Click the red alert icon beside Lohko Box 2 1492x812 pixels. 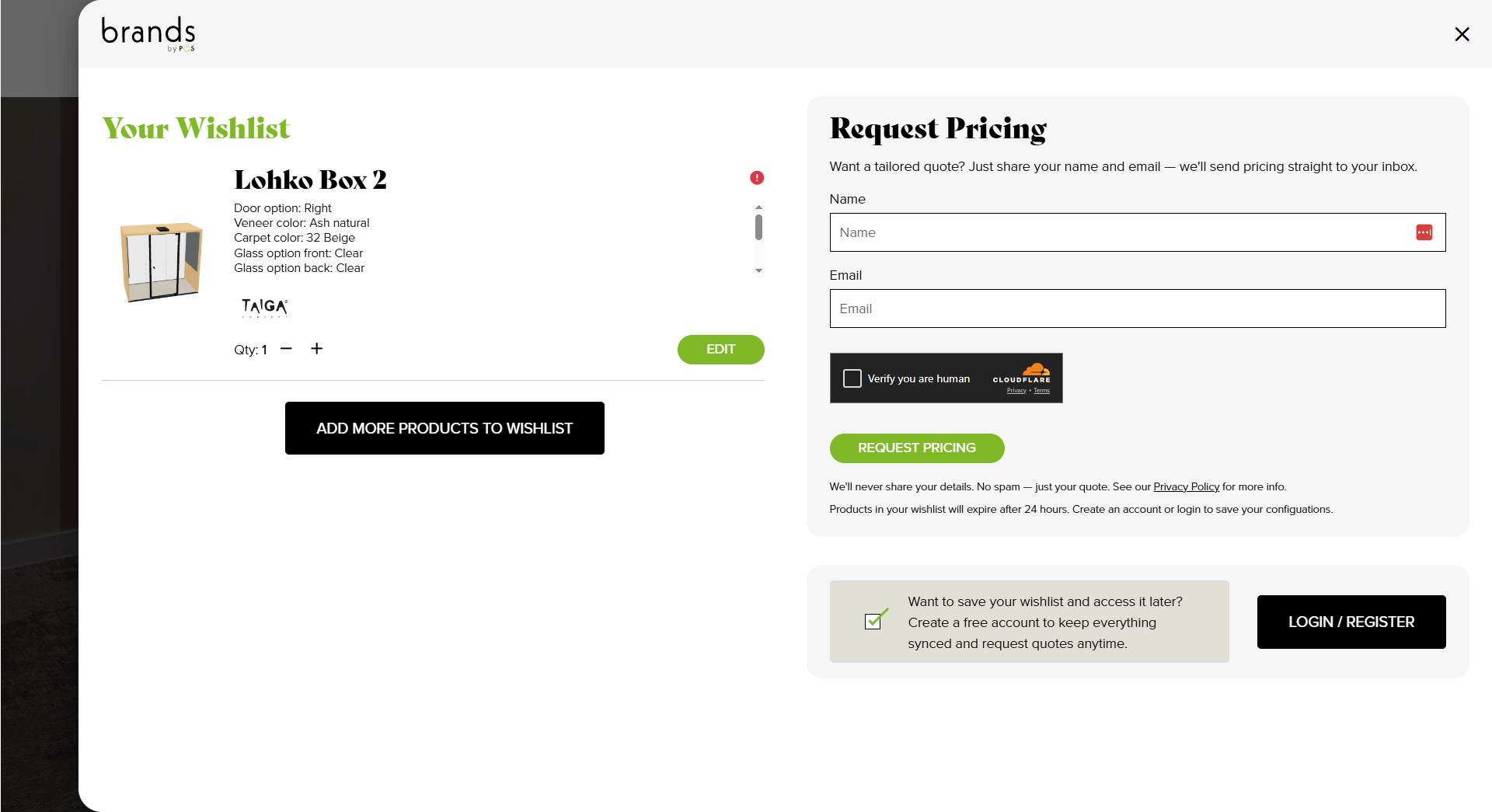[757, 178]
